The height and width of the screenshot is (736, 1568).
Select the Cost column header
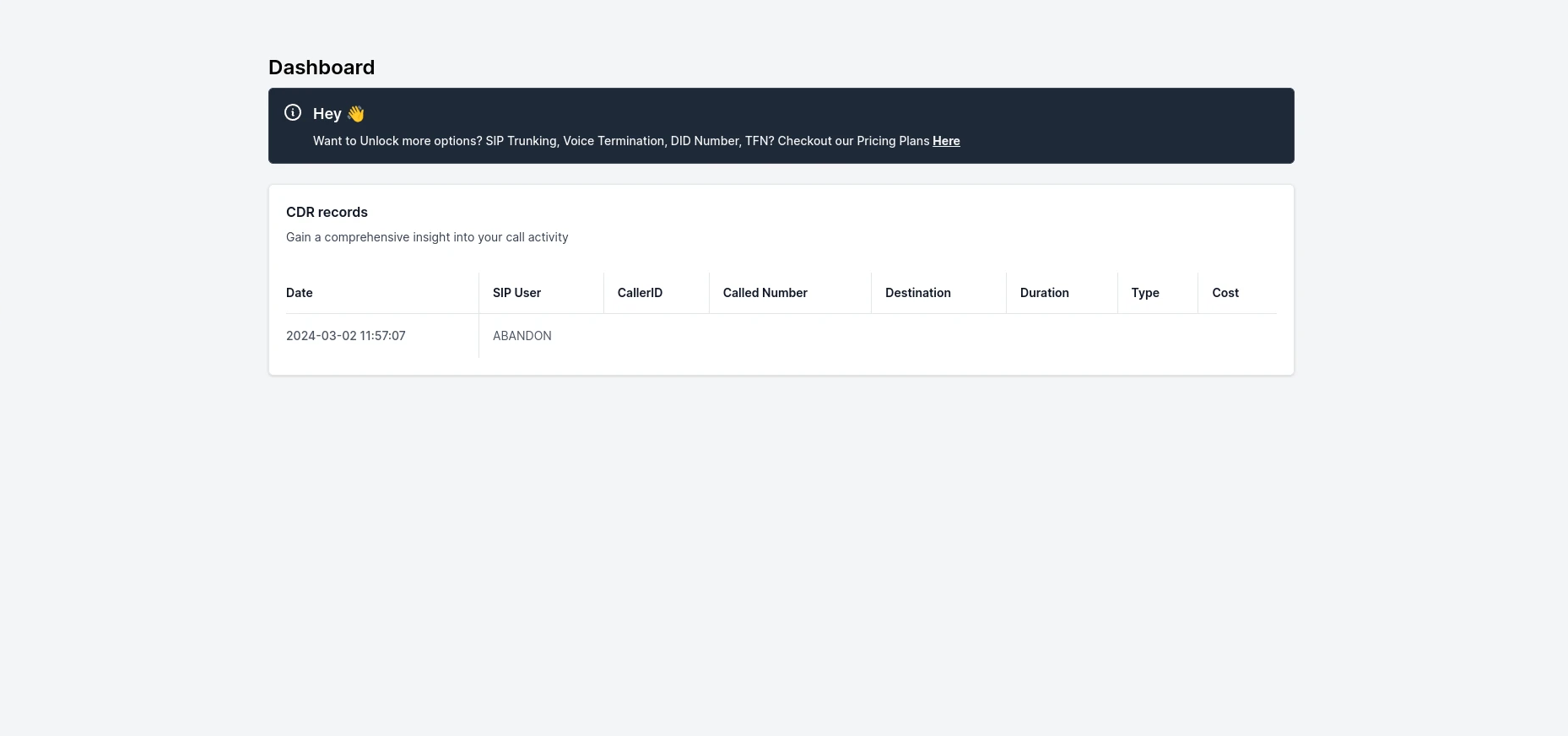click(x=1225, y=293)
